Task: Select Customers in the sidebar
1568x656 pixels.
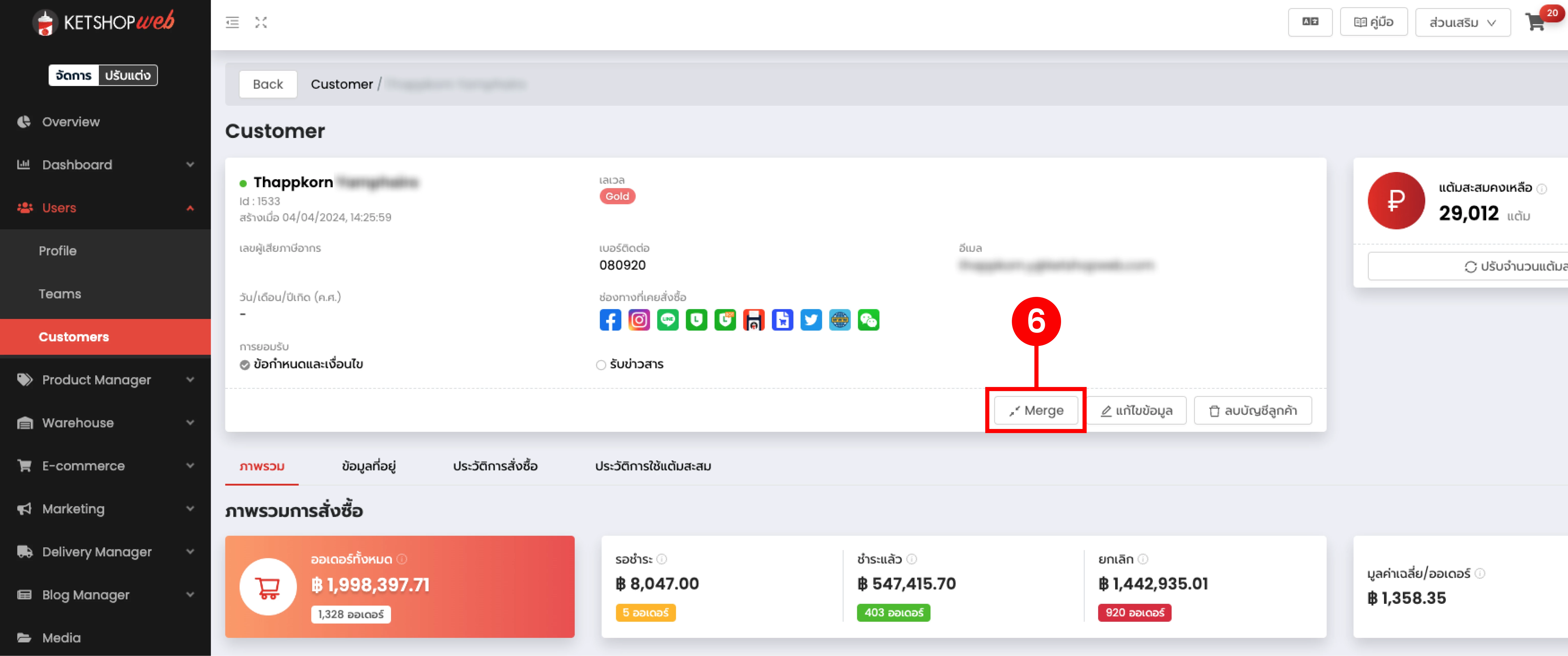Action: point(105,337)
